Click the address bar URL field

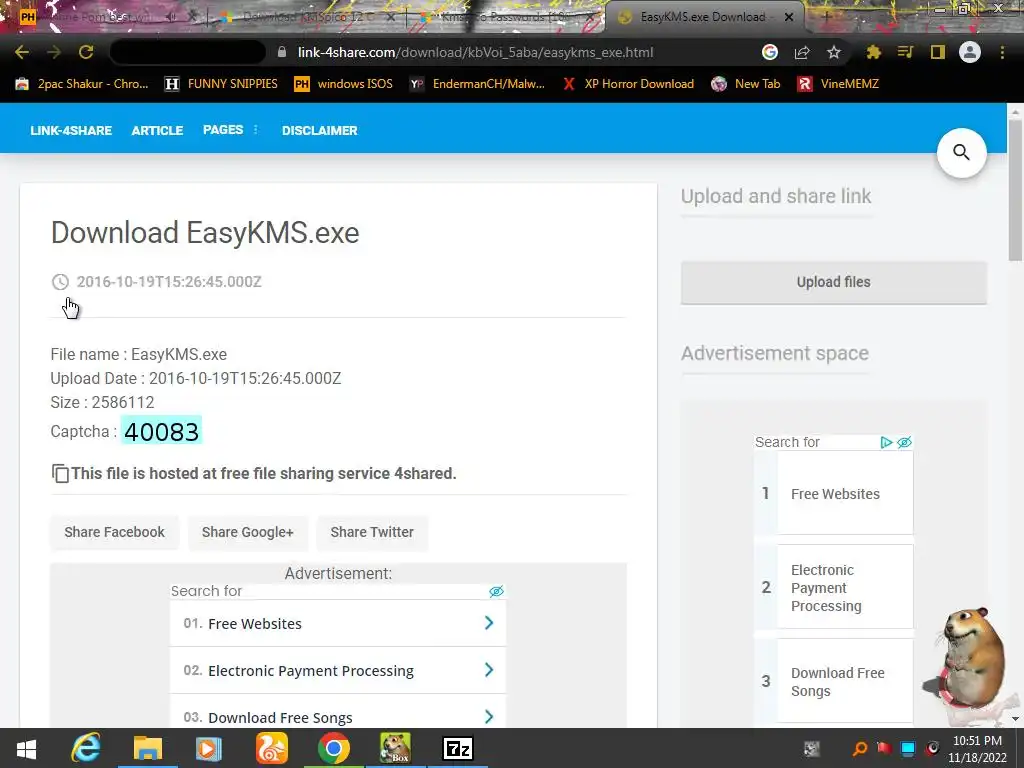pos(475,52)
